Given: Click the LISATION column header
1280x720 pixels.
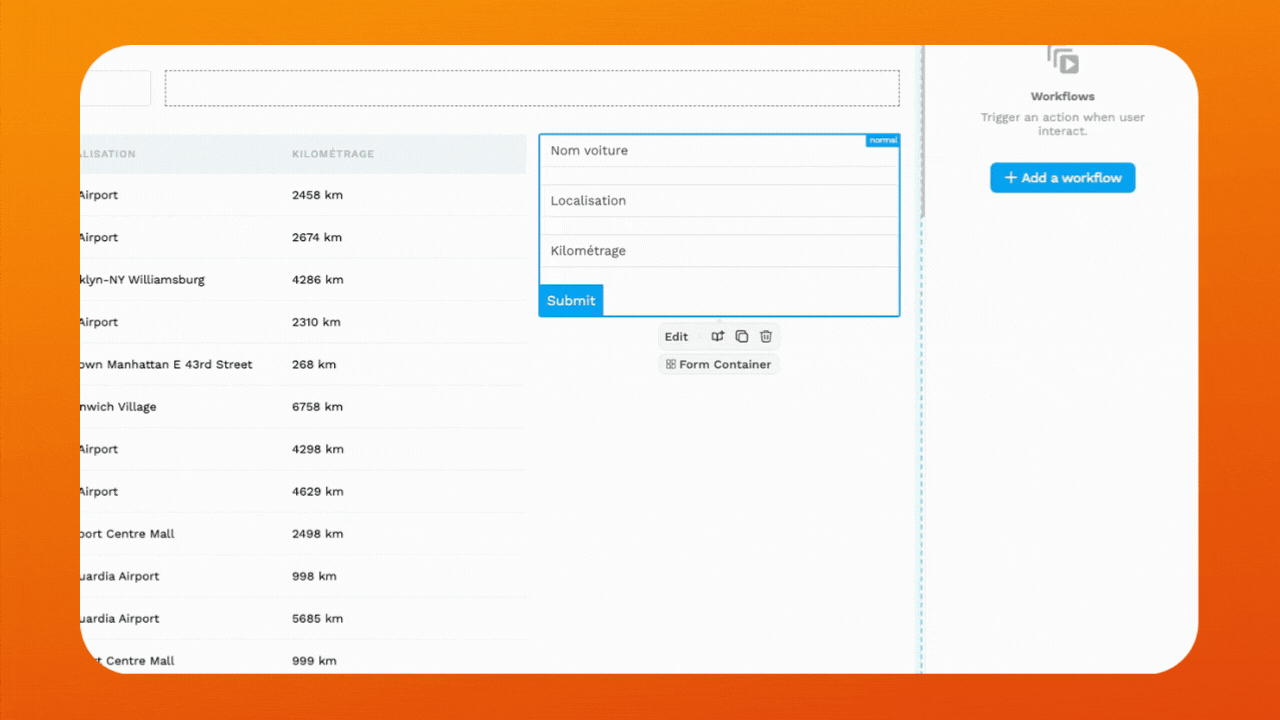Looking at the screenshot, I should (106, 153).
